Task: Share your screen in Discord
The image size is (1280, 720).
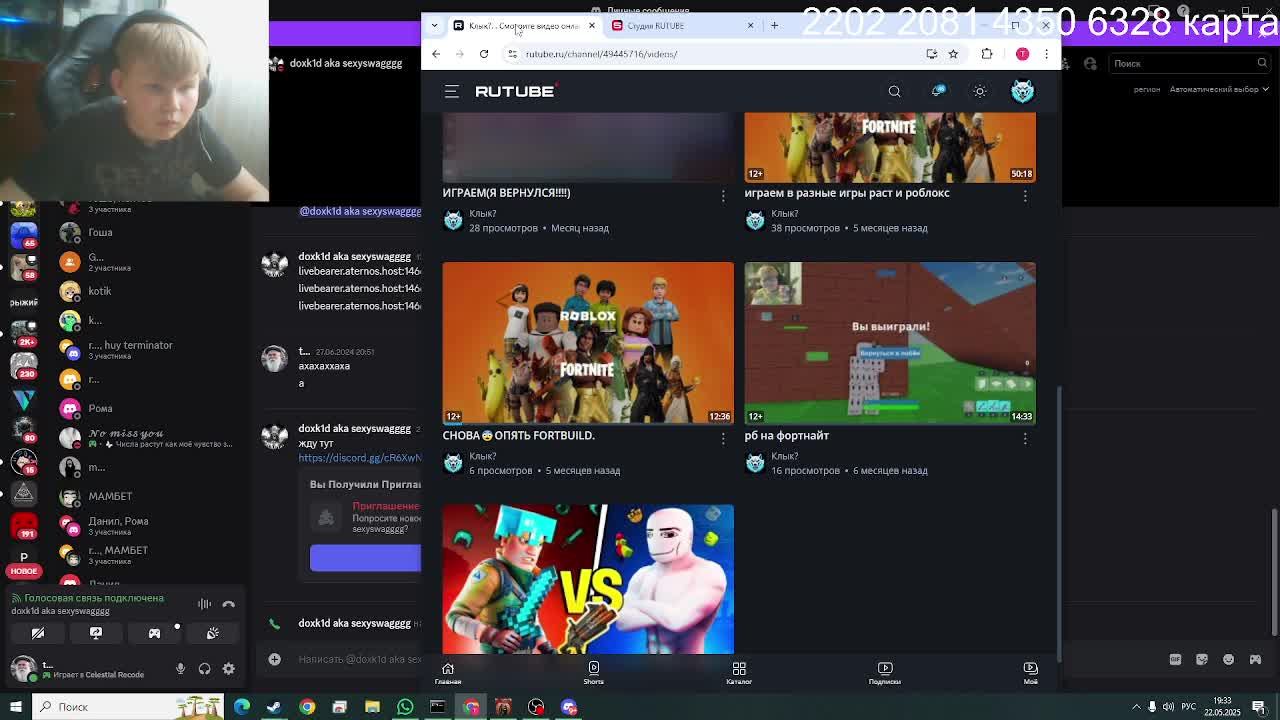Action: click(x=96, y=633)
